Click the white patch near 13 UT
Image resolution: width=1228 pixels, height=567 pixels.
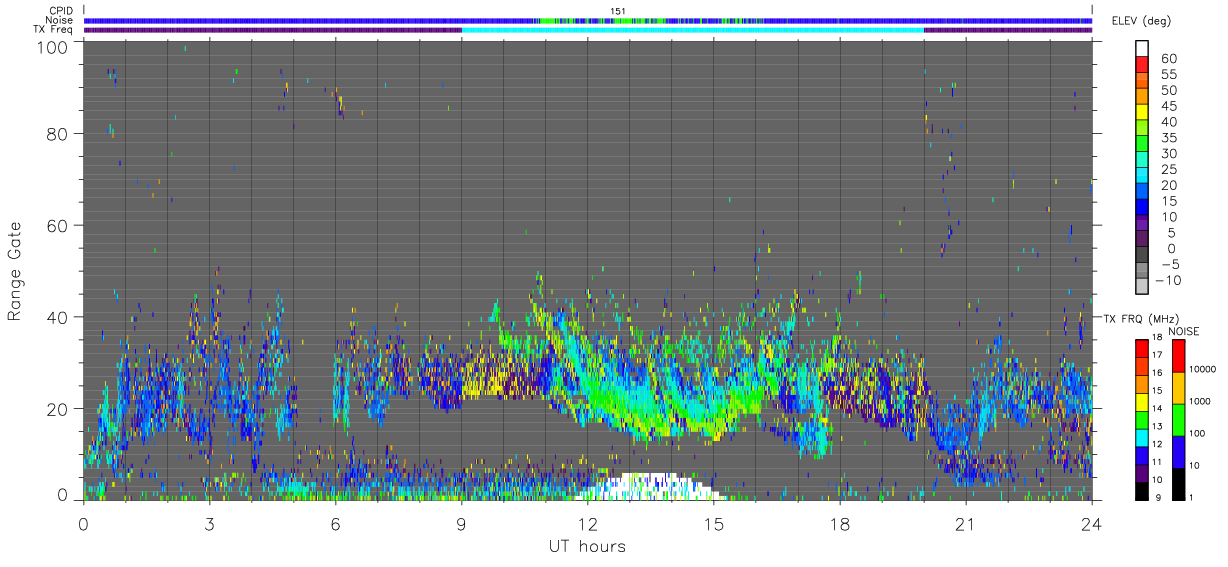tap(648, 486)
